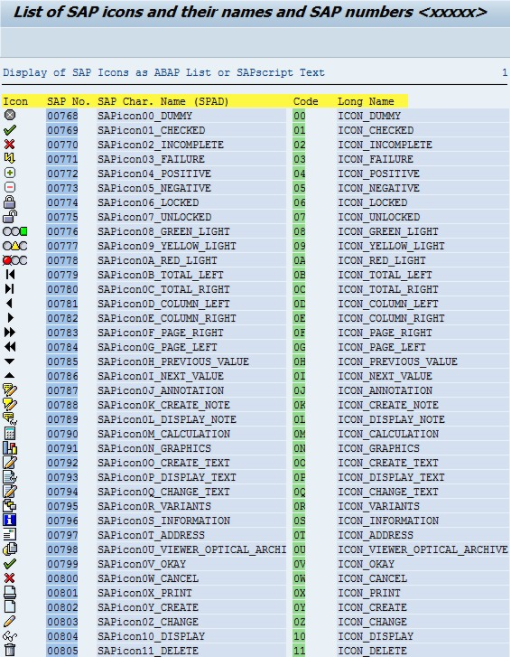Click the trash can delete icon
This screenshot has width=510, height=657.
pos(10,650)
